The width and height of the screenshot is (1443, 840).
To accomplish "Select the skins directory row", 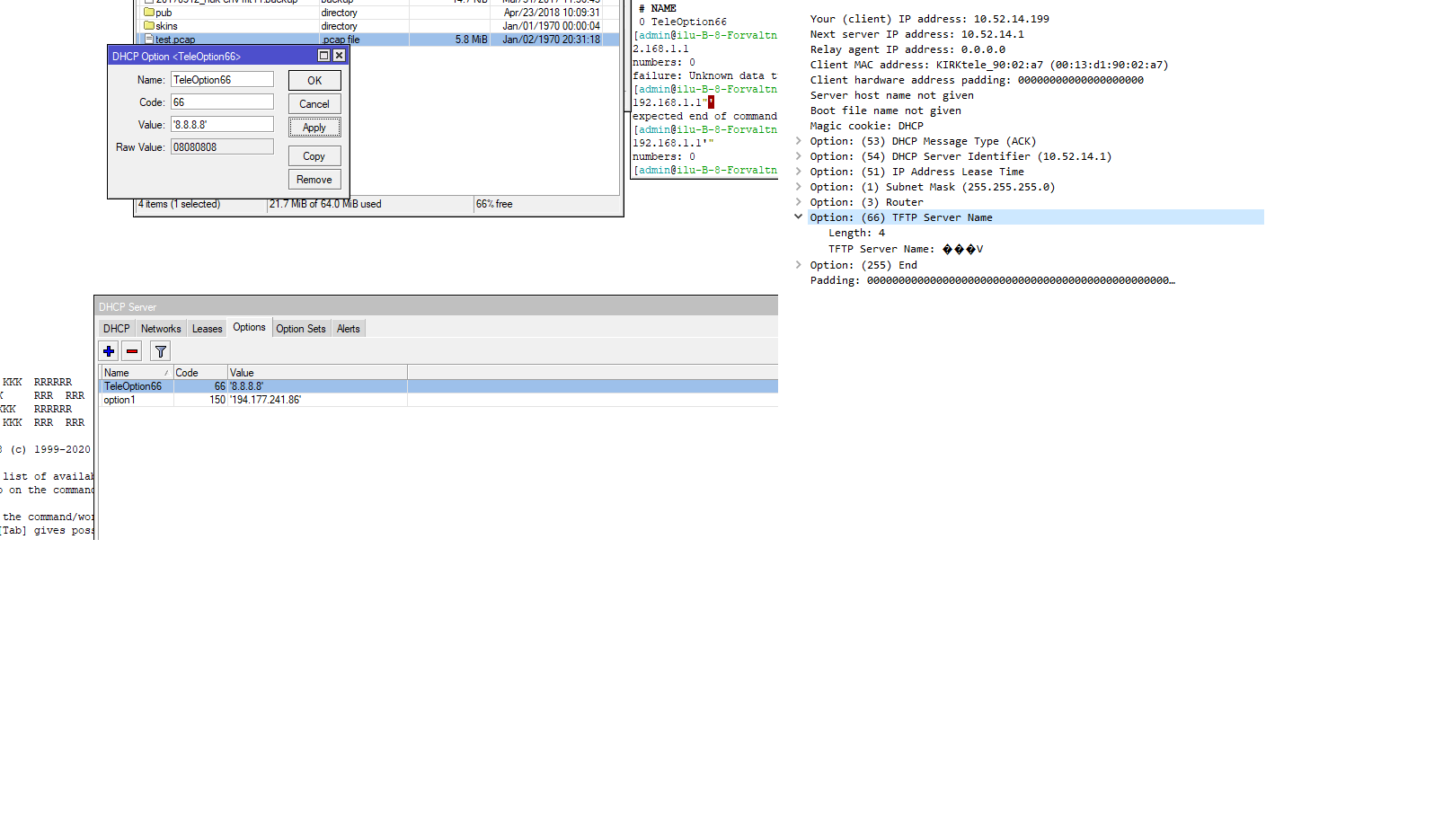I will [379, 26].
